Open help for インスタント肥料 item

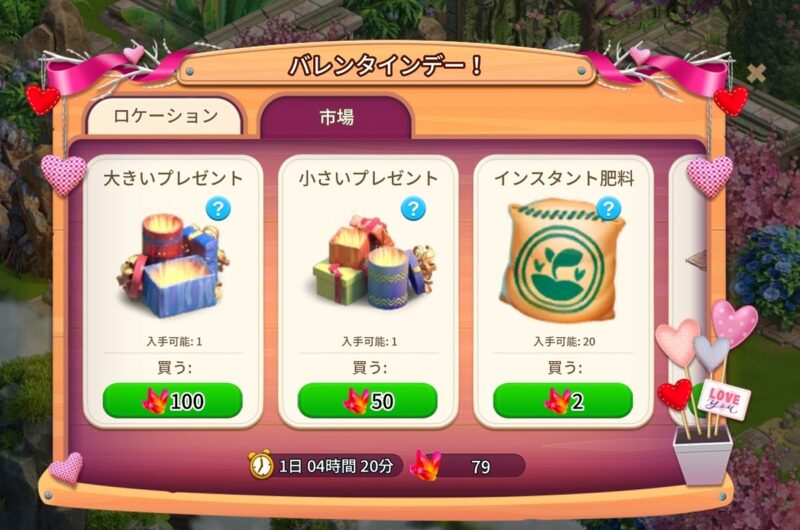[608, 209]
